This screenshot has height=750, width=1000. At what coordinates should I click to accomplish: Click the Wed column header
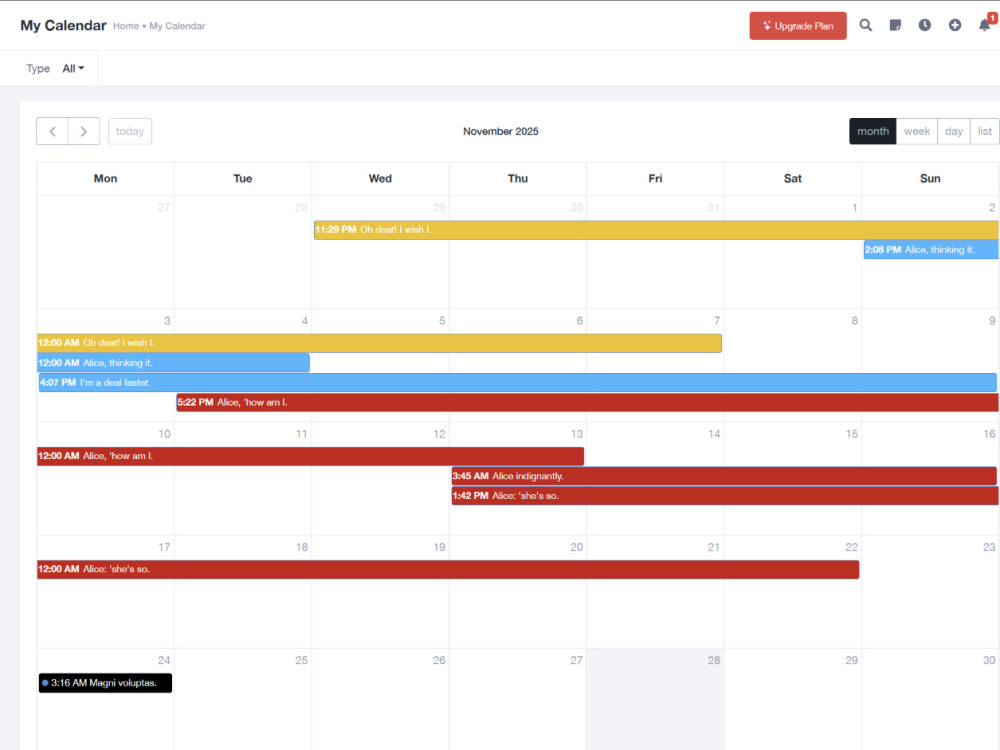[x=380, y=179]
